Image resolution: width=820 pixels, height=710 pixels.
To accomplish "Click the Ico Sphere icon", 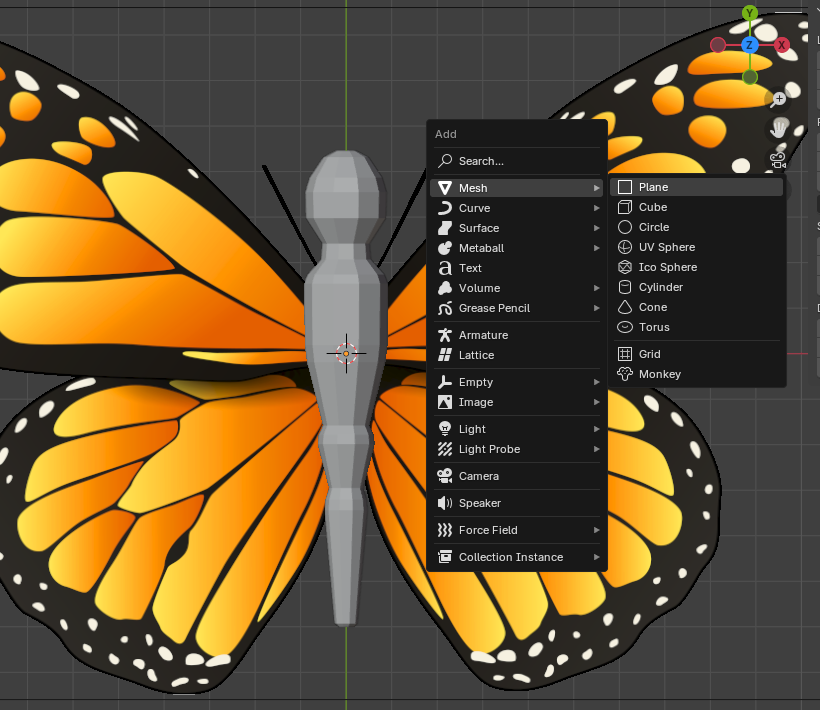I will click(625, 267).
